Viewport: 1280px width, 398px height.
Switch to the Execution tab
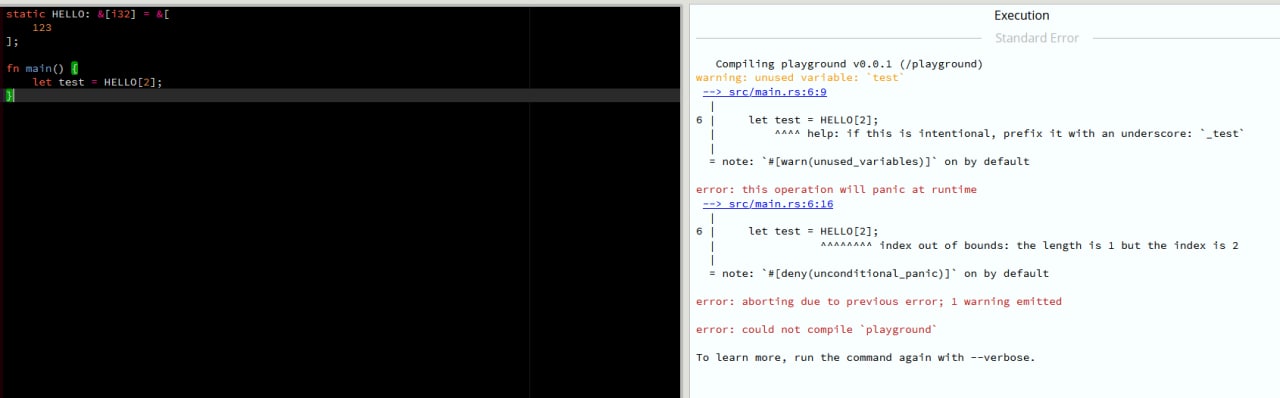tap(1021, 16)
